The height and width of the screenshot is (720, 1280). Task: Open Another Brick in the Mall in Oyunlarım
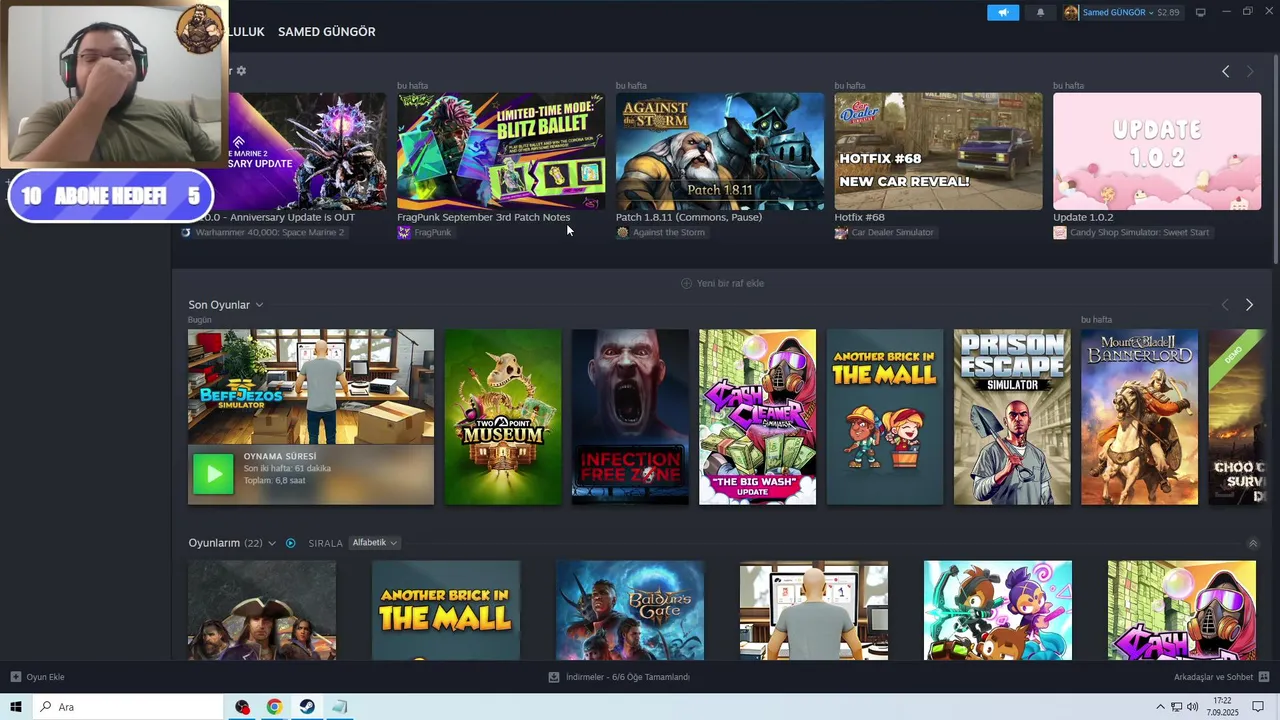pos(446,610)
